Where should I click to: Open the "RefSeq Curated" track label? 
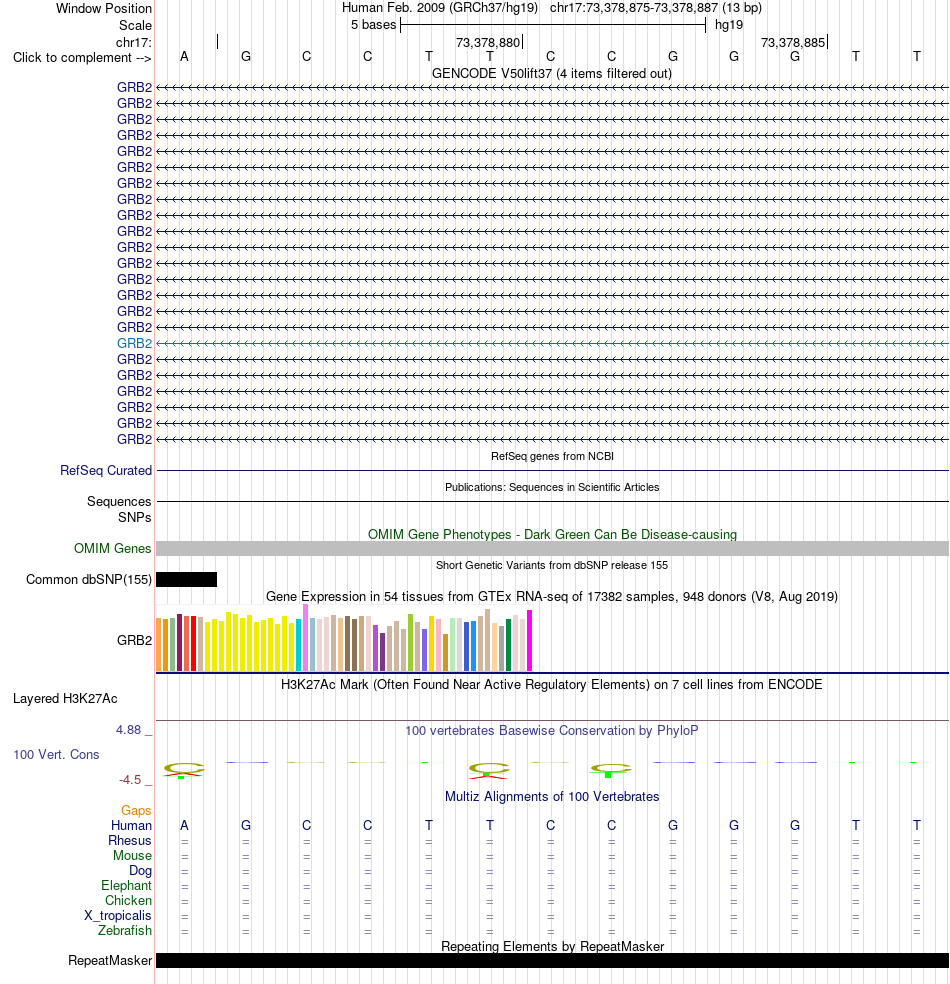point(106,471)
